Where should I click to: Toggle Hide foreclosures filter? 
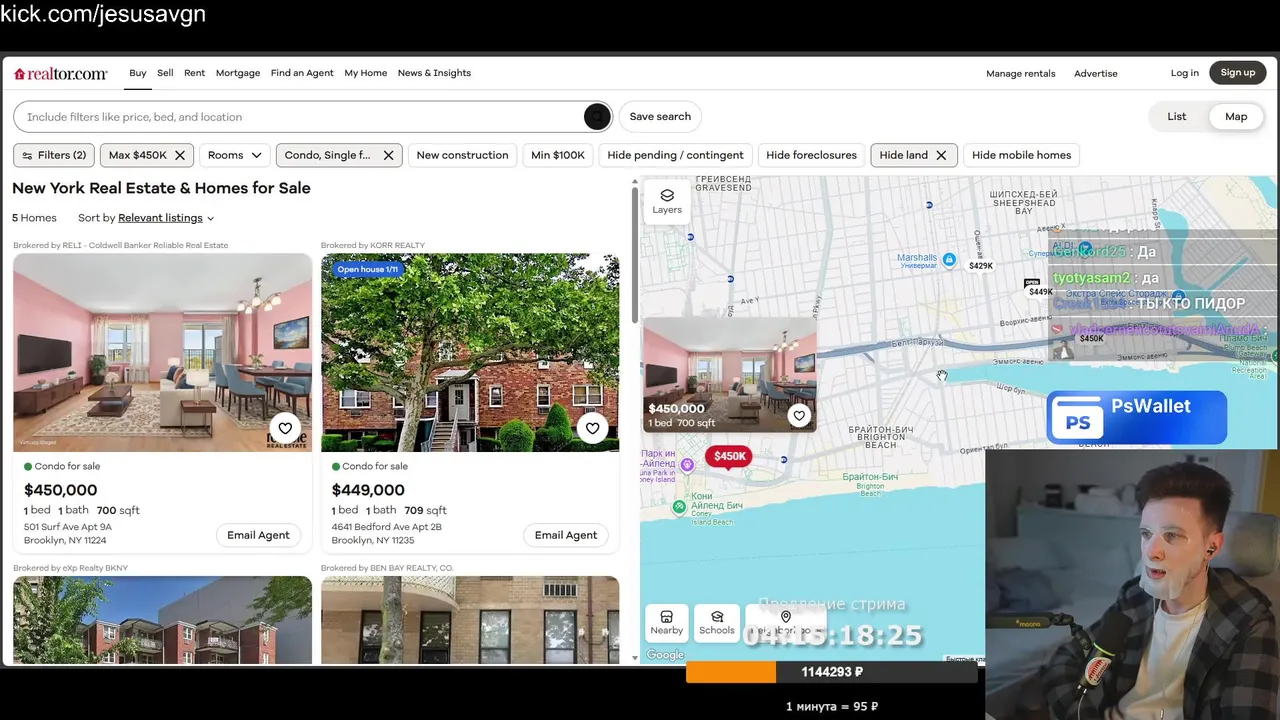tap(811, 155)
